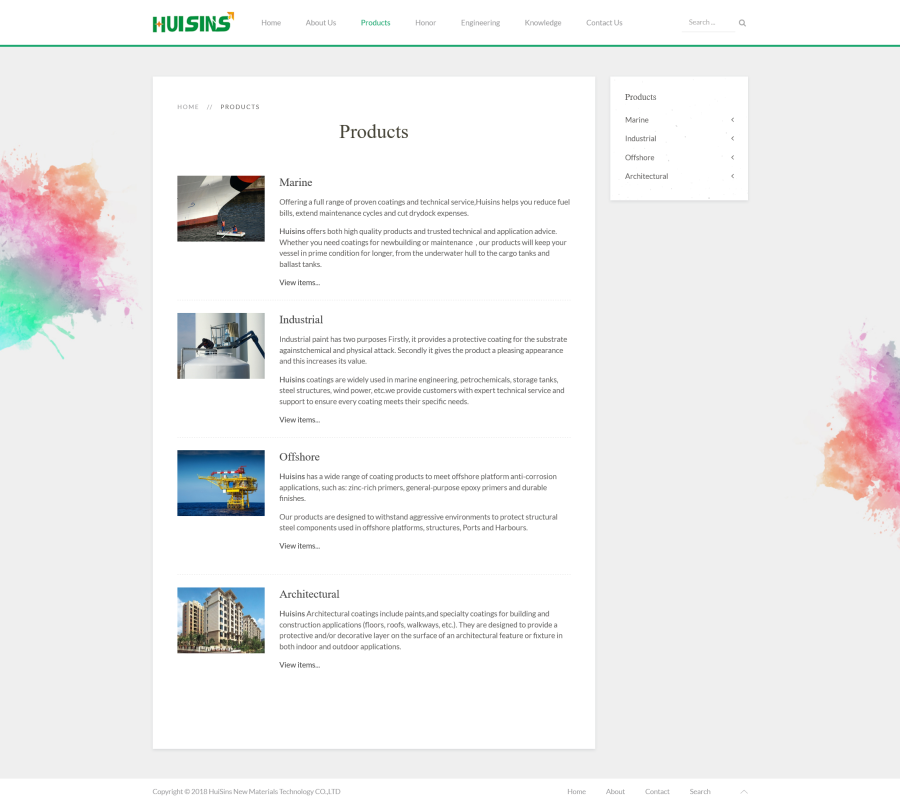Click Home in the breadcrumb
The image size is (900, 804).
[x=188, y=107]
